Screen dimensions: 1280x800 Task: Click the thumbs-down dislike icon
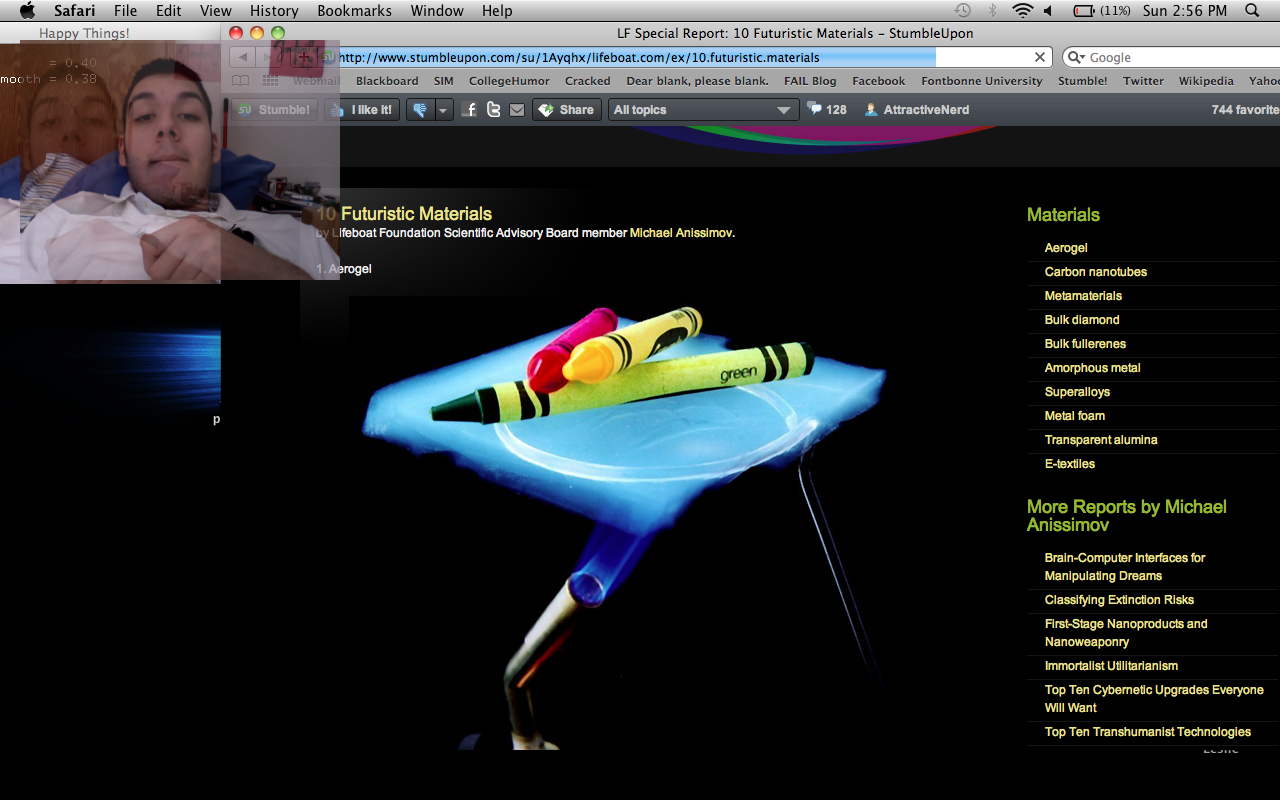click(420, 110)
